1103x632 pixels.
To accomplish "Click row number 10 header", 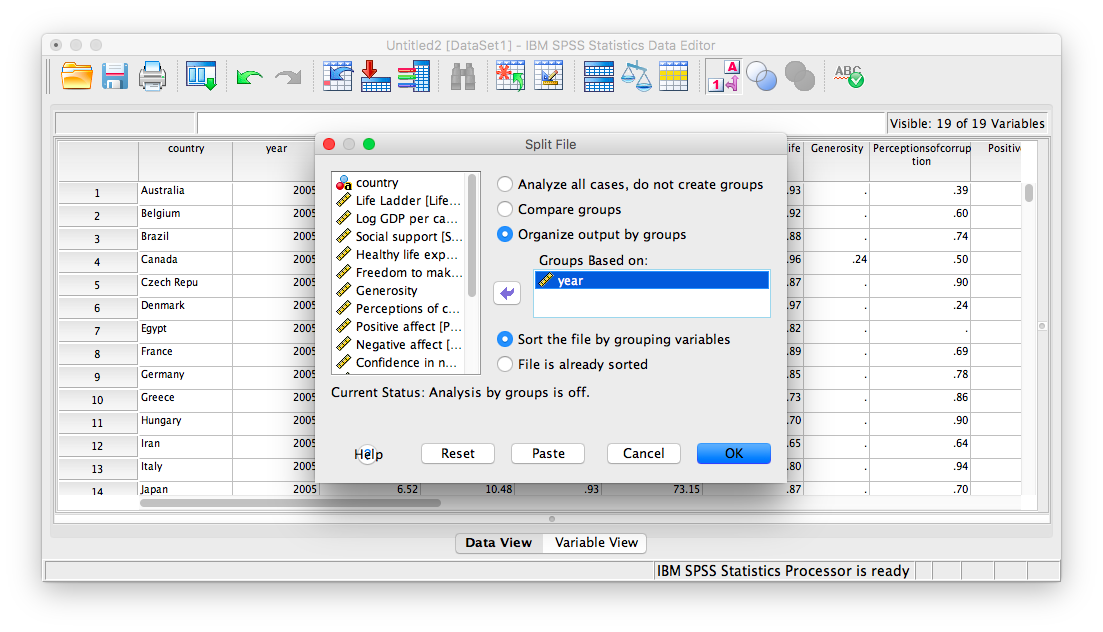I will pos(98,400).
